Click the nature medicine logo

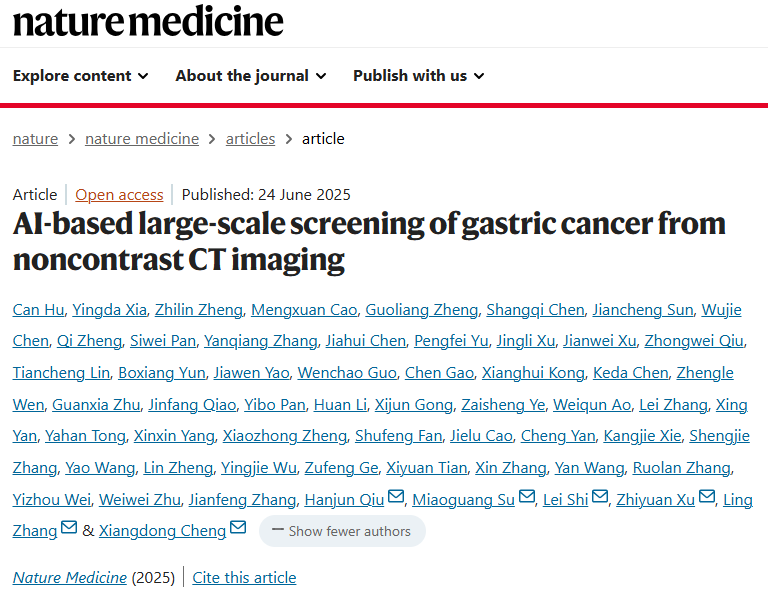coord(148,22)
